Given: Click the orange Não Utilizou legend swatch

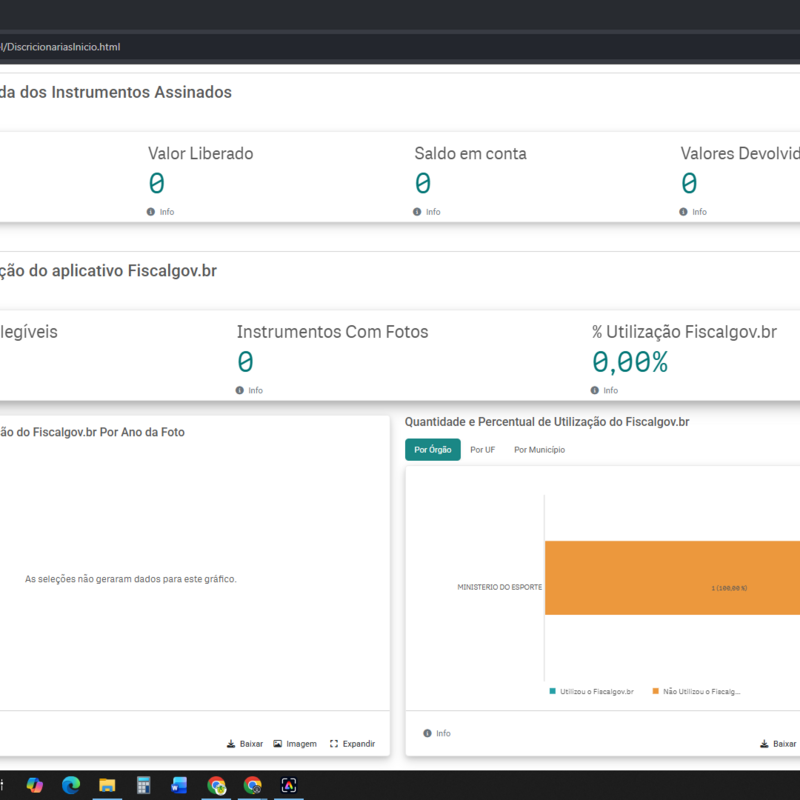Looking at the screenshot, I should coord(656,691).
